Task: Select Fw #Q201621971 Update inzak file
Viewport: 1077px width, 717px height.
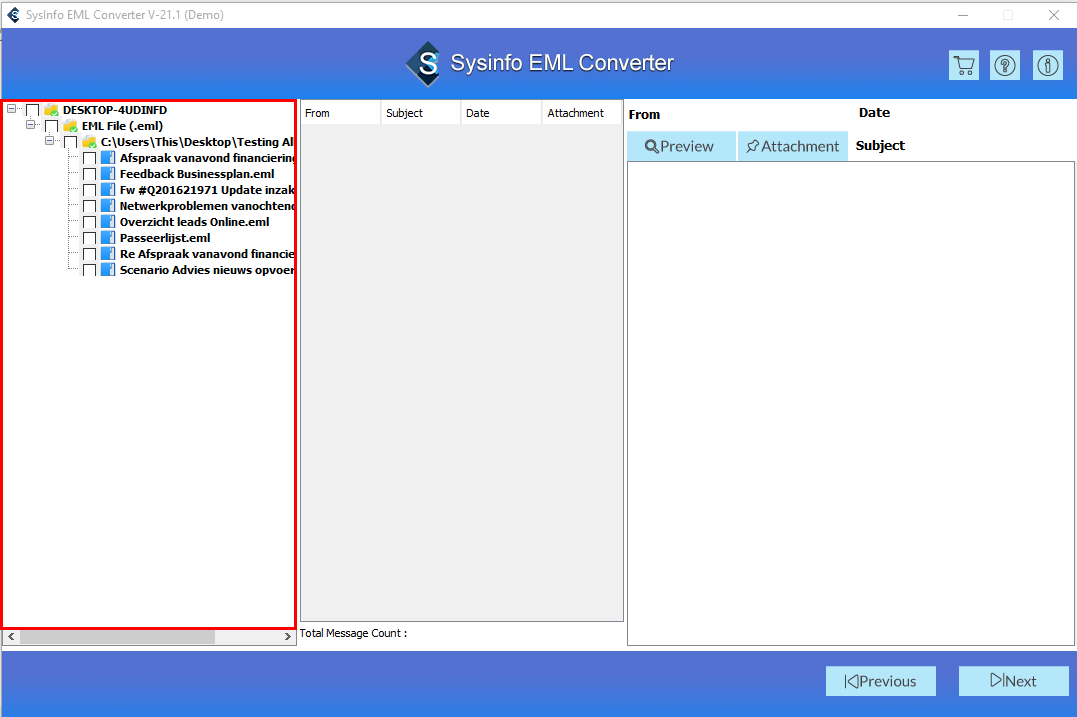Action: point(207,190)
